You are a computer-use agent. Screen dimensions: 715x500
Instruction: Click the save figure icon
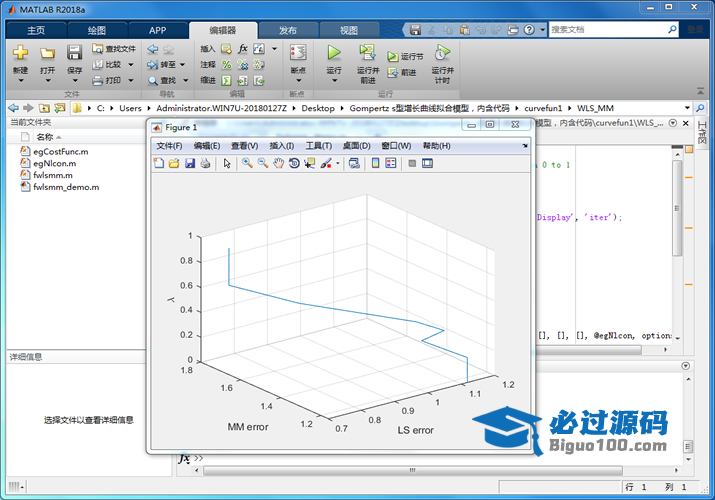click(190, 163)
